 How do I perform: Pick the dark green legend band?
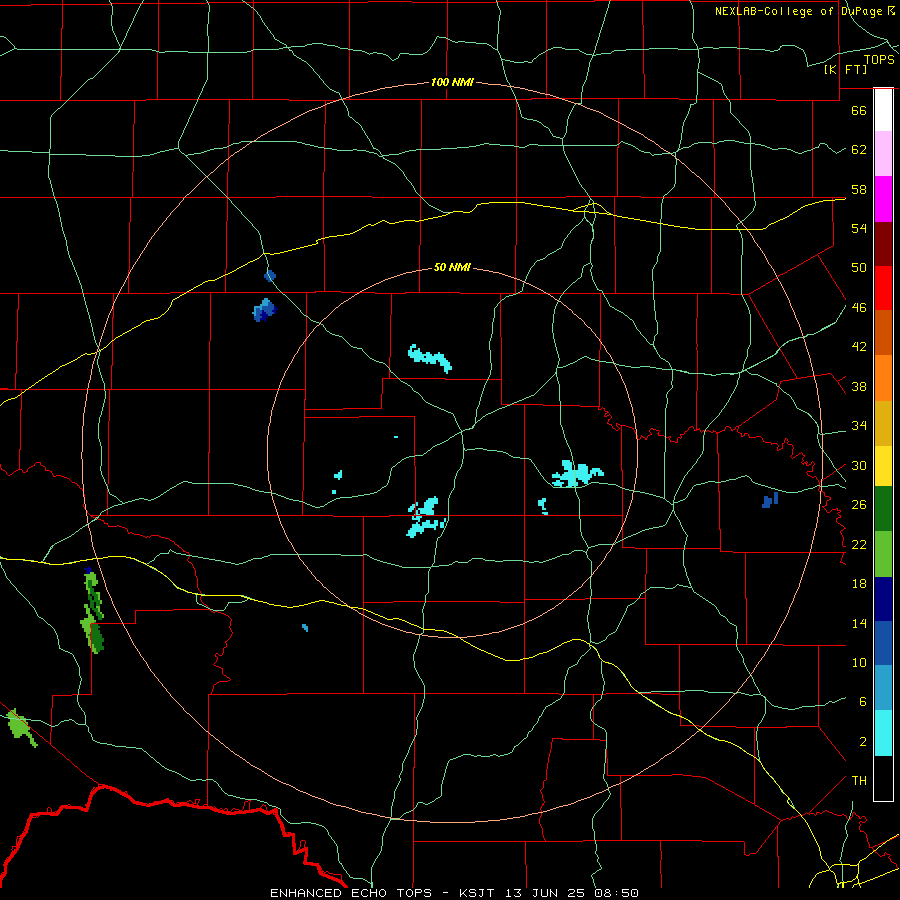(883, 509)
